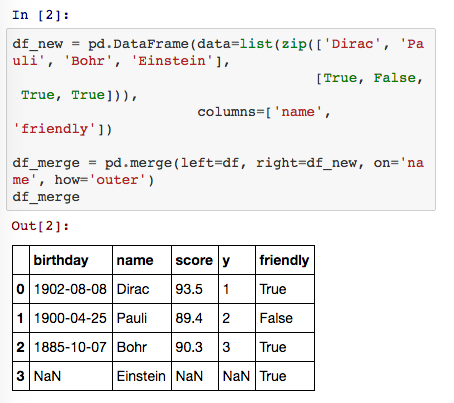
Task: Click the score cell 89.4
Action: 195,318
